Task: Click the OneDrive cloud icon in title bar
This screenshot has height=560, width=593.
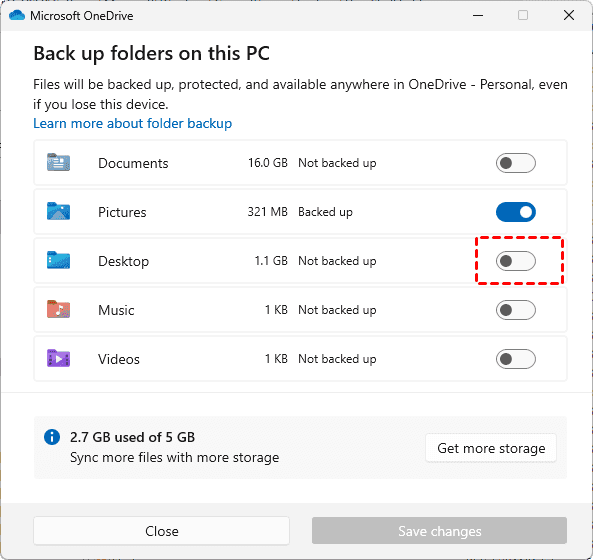Action: click(x=17, y=16)
